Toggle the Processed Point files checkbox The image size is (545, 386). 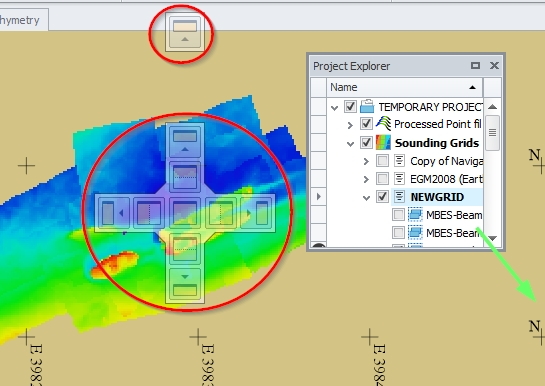click(366, 124)
